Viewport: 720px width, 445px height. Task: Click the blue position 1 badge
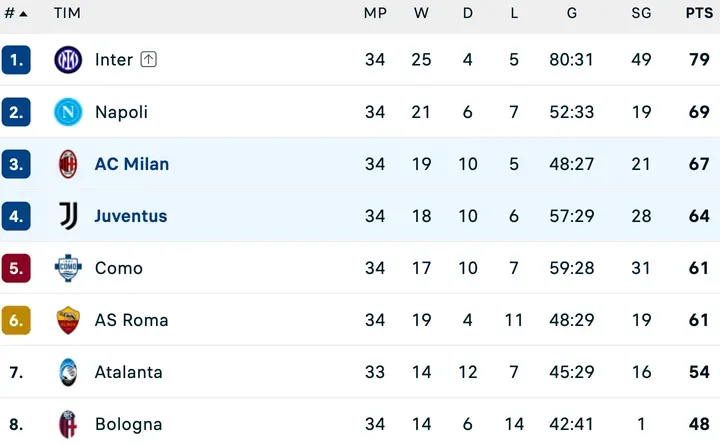(x=16, y=60)
